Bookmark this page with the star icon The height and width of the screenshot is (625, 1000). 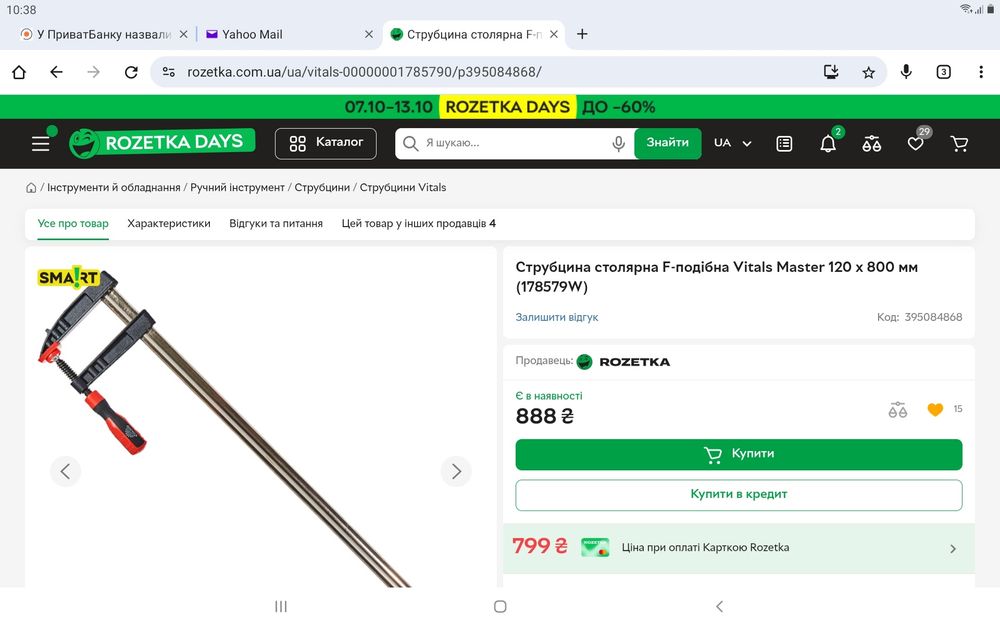[868, 72]
